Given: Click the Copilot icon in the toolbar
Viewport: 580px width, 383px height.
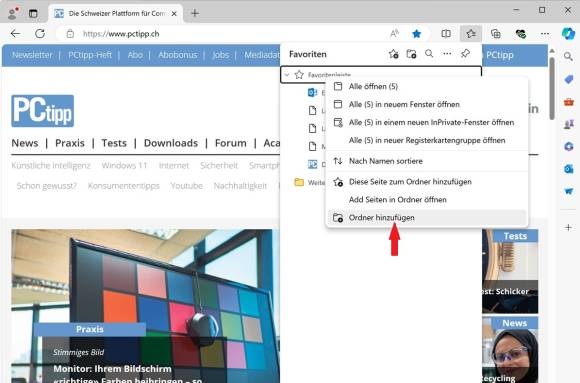Looking at the screenshot, I should [568, 34].
